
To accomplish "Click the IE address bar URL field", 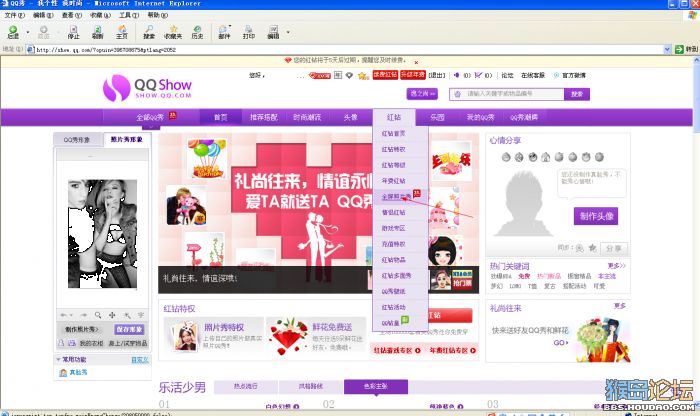I will pos(344,50).
